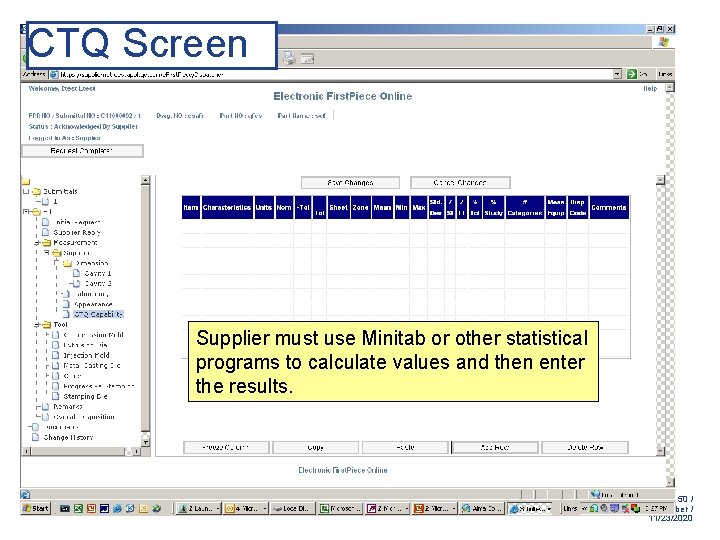The height and width of the screenshot is (540, 720).
Task: Click the Sheet column header
Action: (x=338, y=208)
